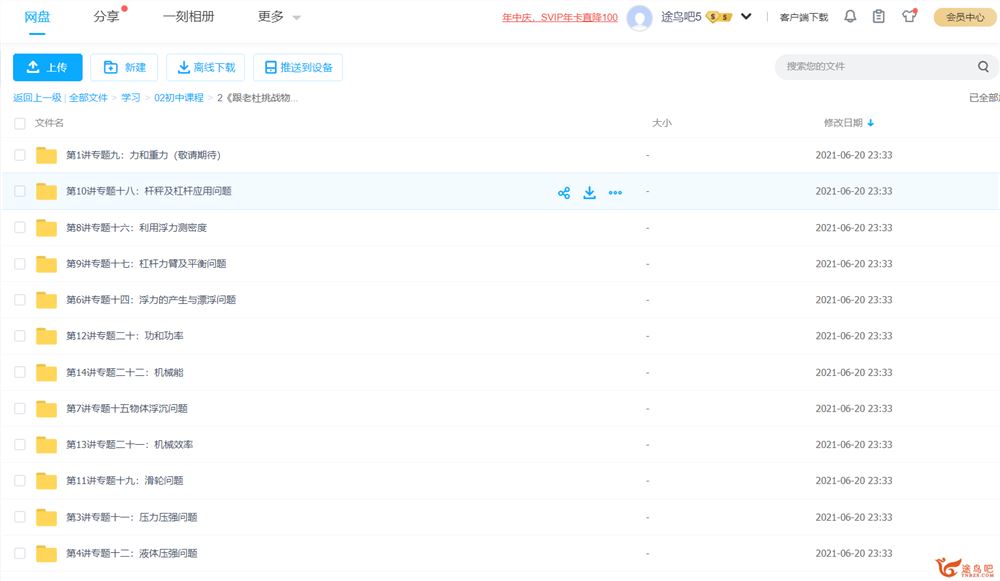
Task: Open the 一刻相册 tab
Action: [188, 17]
